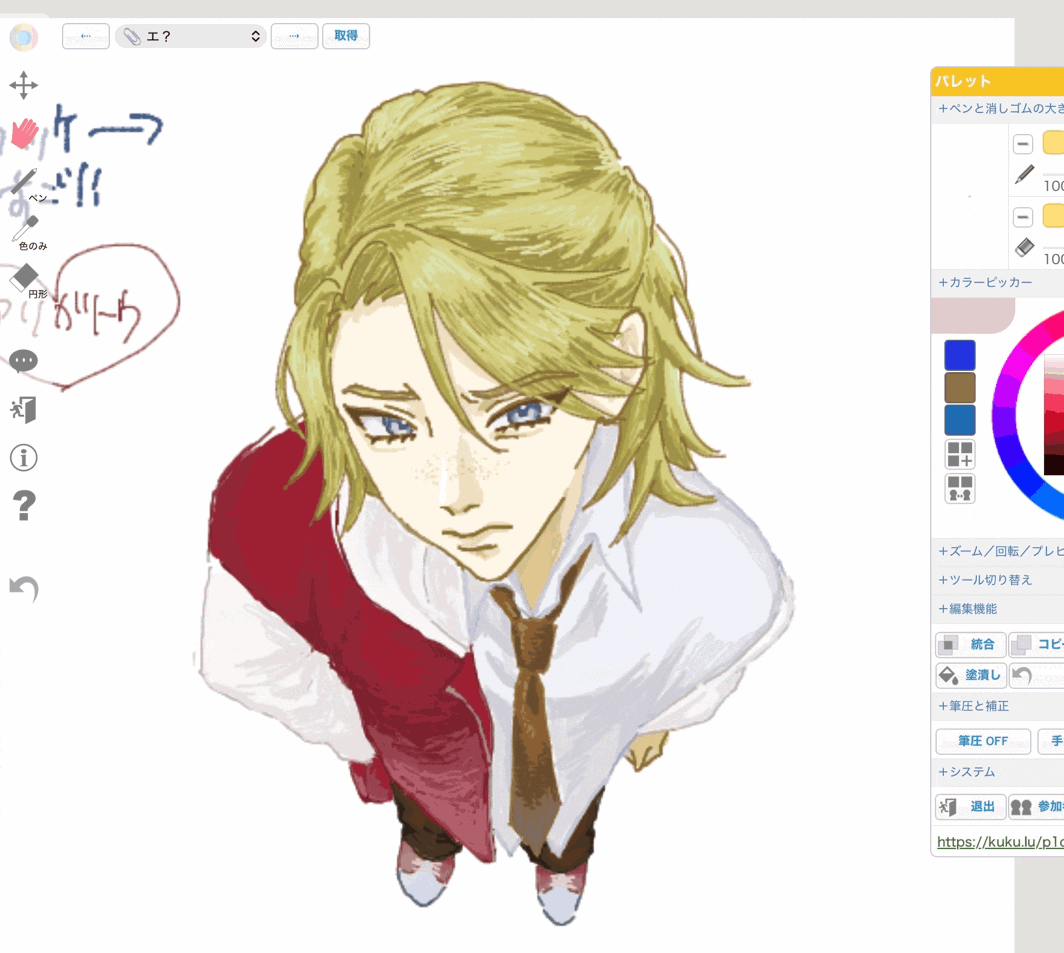The width and height of the screenshot is (1064, 953).
Task: Go to next layer arrow button
Action: (294, 36)
